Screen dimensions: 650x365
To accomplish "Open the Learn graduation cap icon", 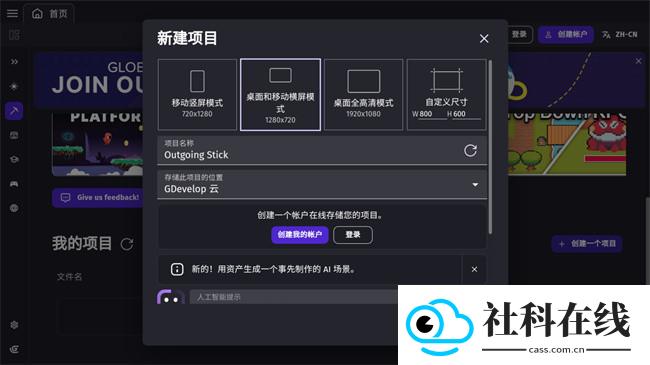I will pos(14,159).
